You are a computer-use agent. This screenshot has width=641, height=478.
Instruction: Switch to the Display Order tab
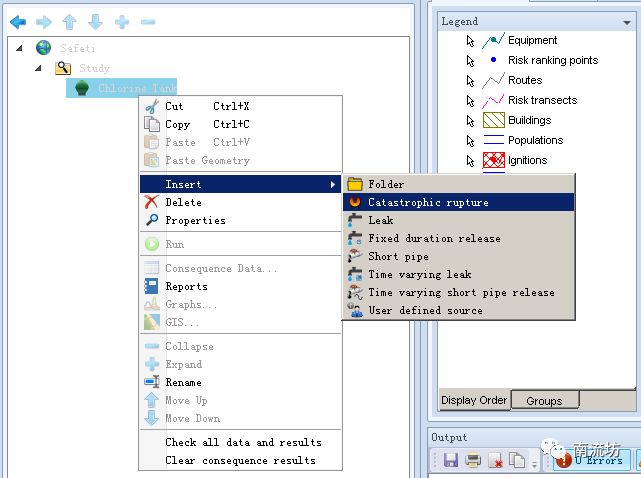coord(474,400)
